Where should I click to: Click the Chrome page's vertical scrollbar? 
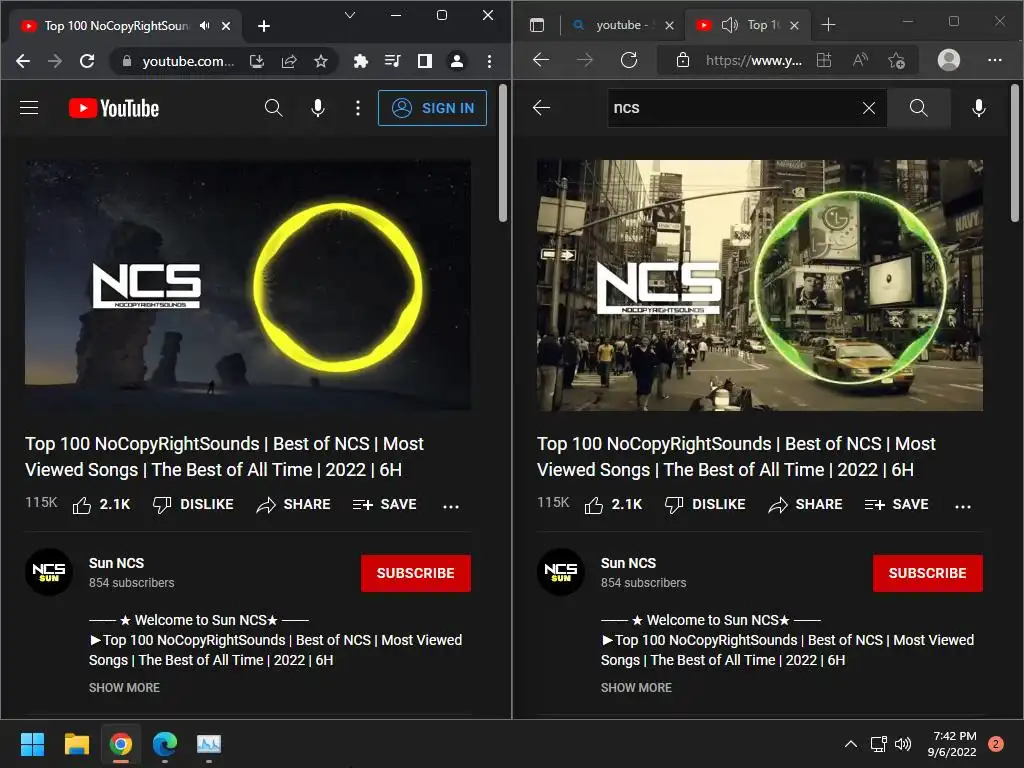tap(503, 153)
